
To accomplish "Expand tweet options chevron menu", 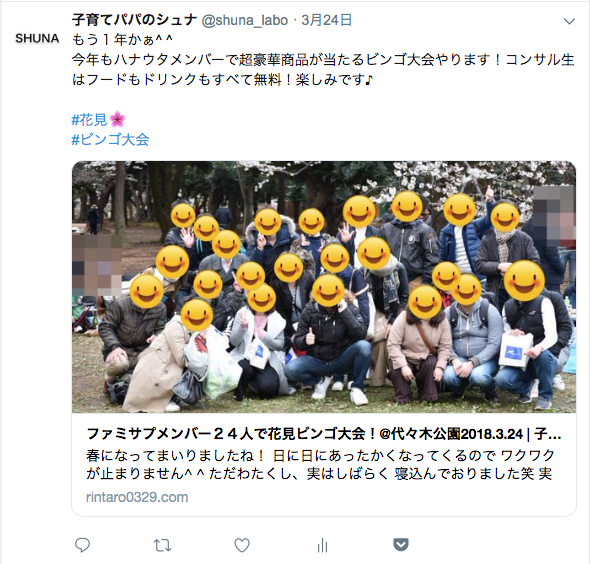I will [569, 21].
